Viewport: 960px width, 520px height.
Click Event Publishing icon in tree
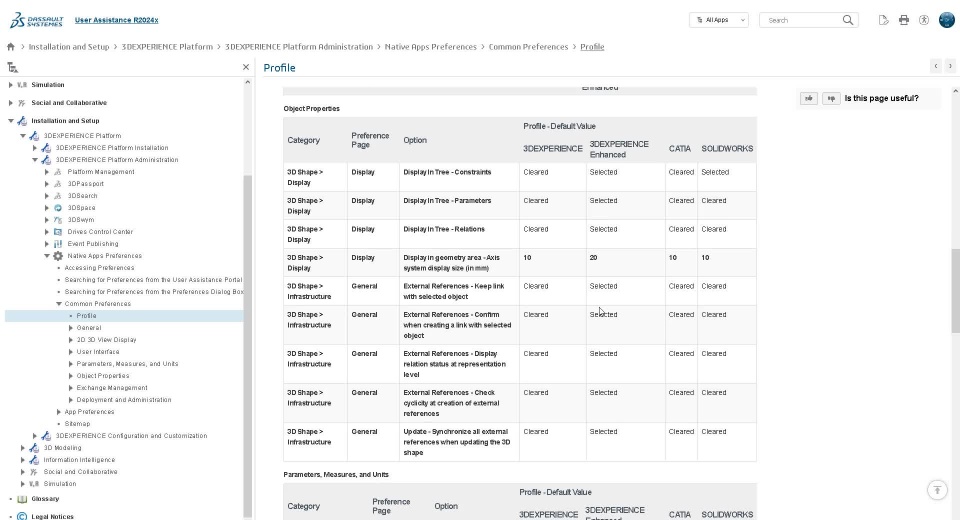(x=58, y=244)
